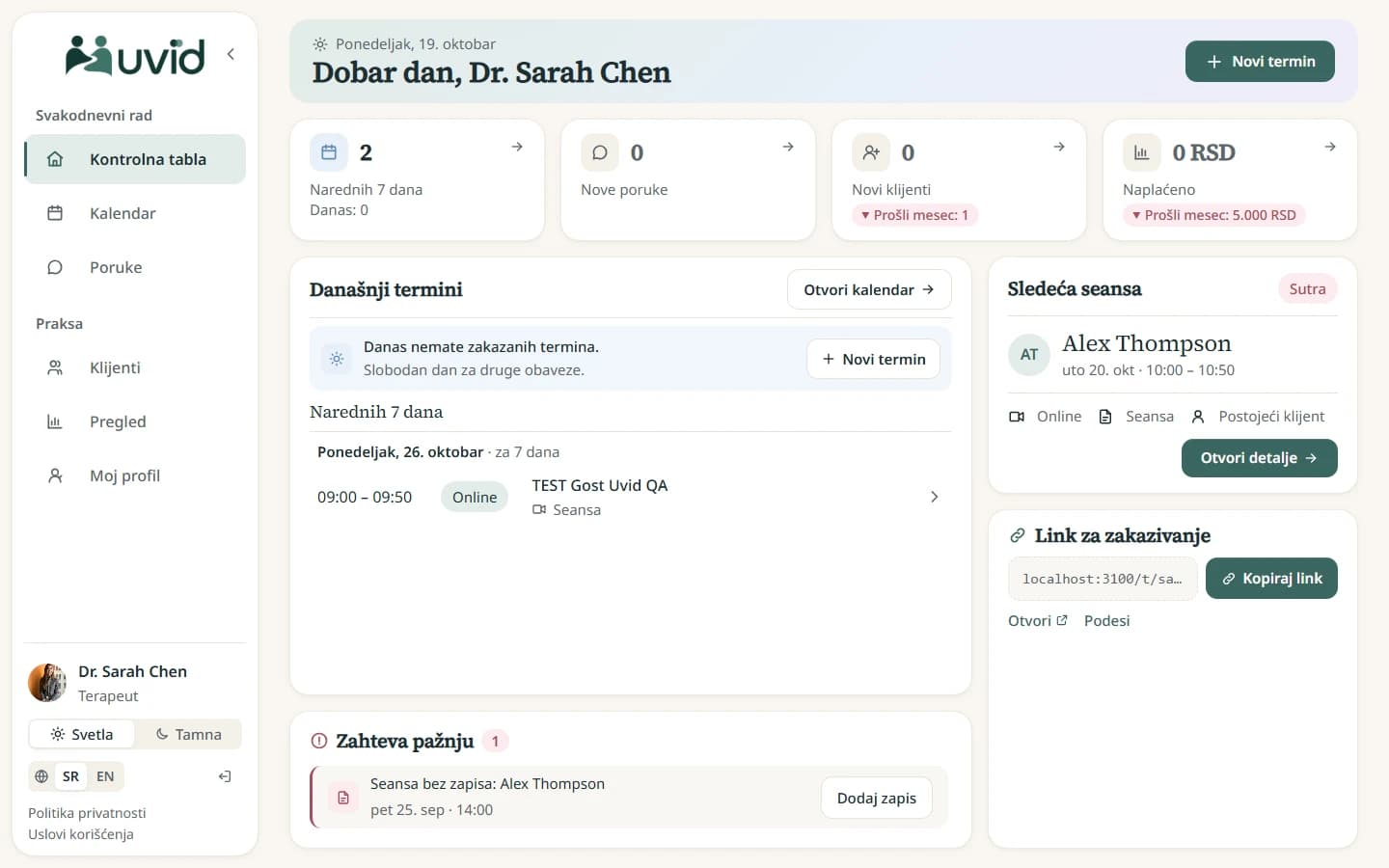Click Dodaj zapis button
The height and width of the screenshot is (868, 1389).
[877, 798]
